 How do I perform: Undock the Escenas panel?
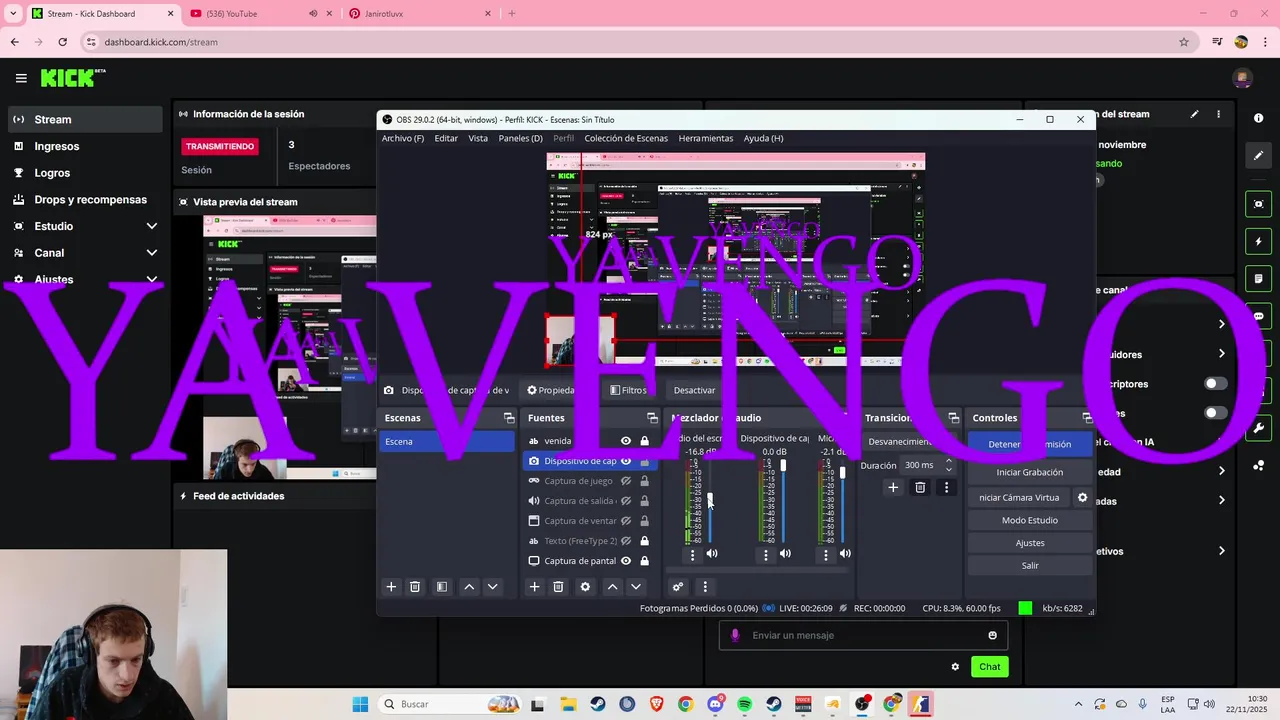pyautogui.click(x=508, y=418)
